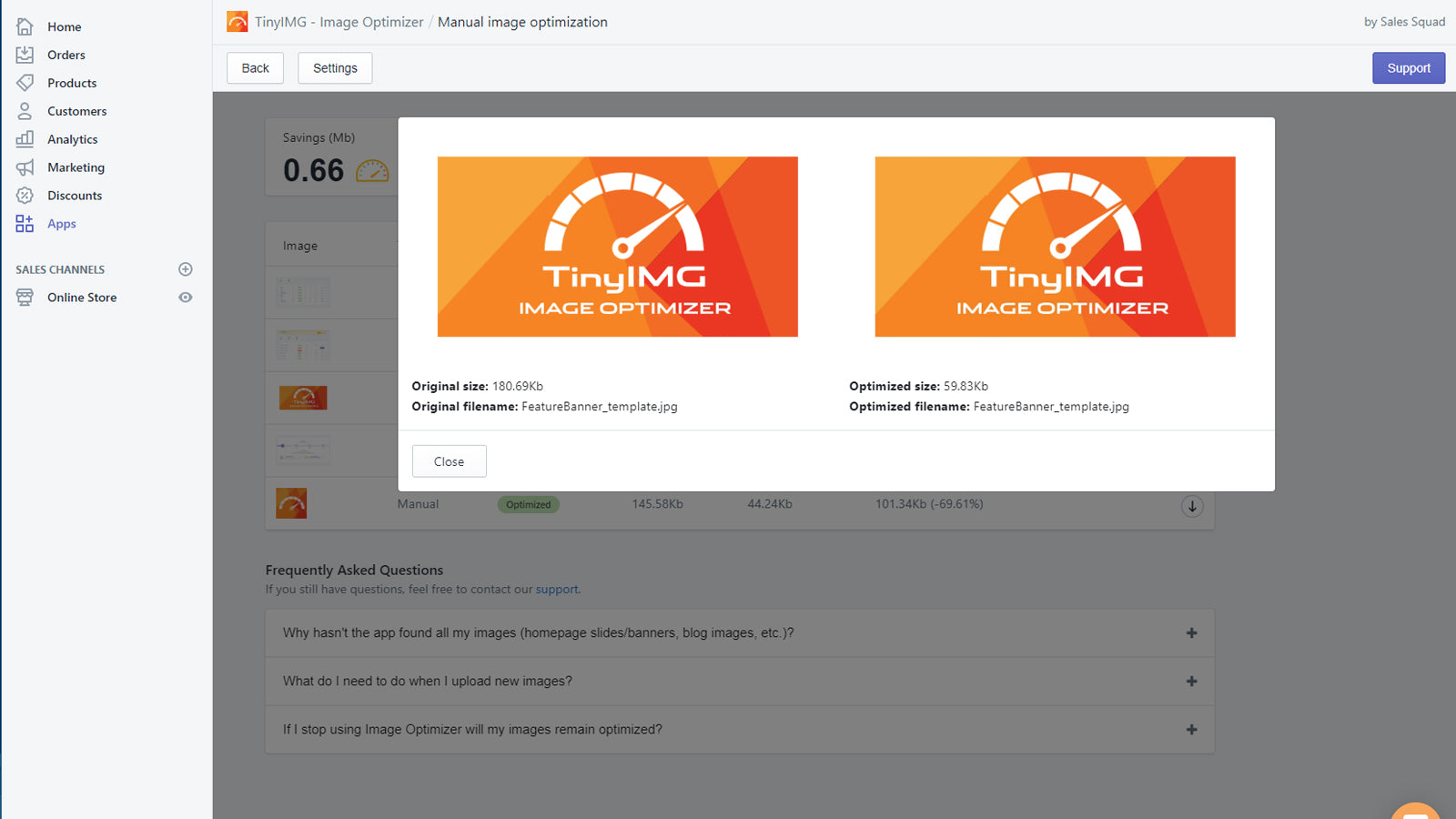Click the Customers person icon
The width and height of the screenshot is (1456, 819).
click(25, 111)
